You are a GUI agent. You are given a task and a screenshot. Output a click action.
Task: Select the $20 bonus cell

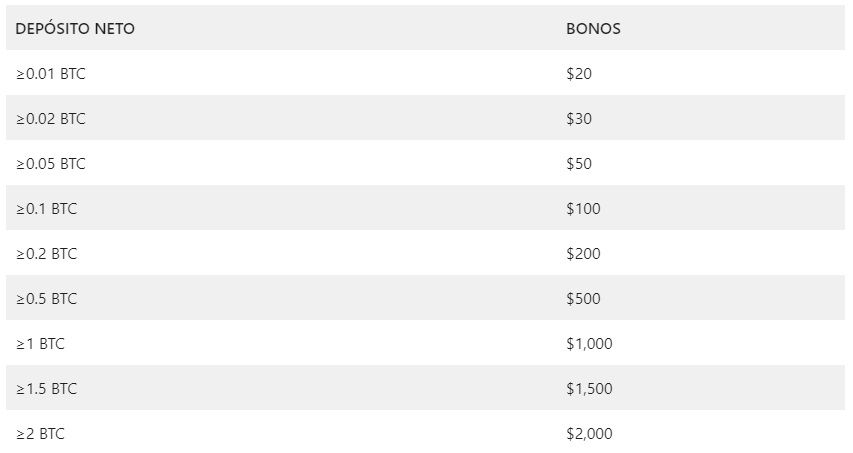pyautogui.click(x=579, y=73)
